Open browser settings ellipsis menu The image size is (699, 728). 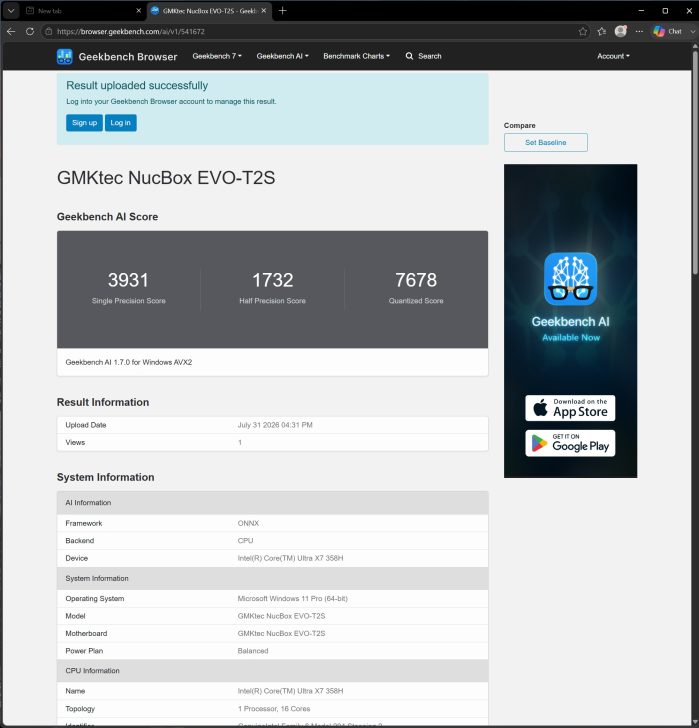tap(640, 32)
